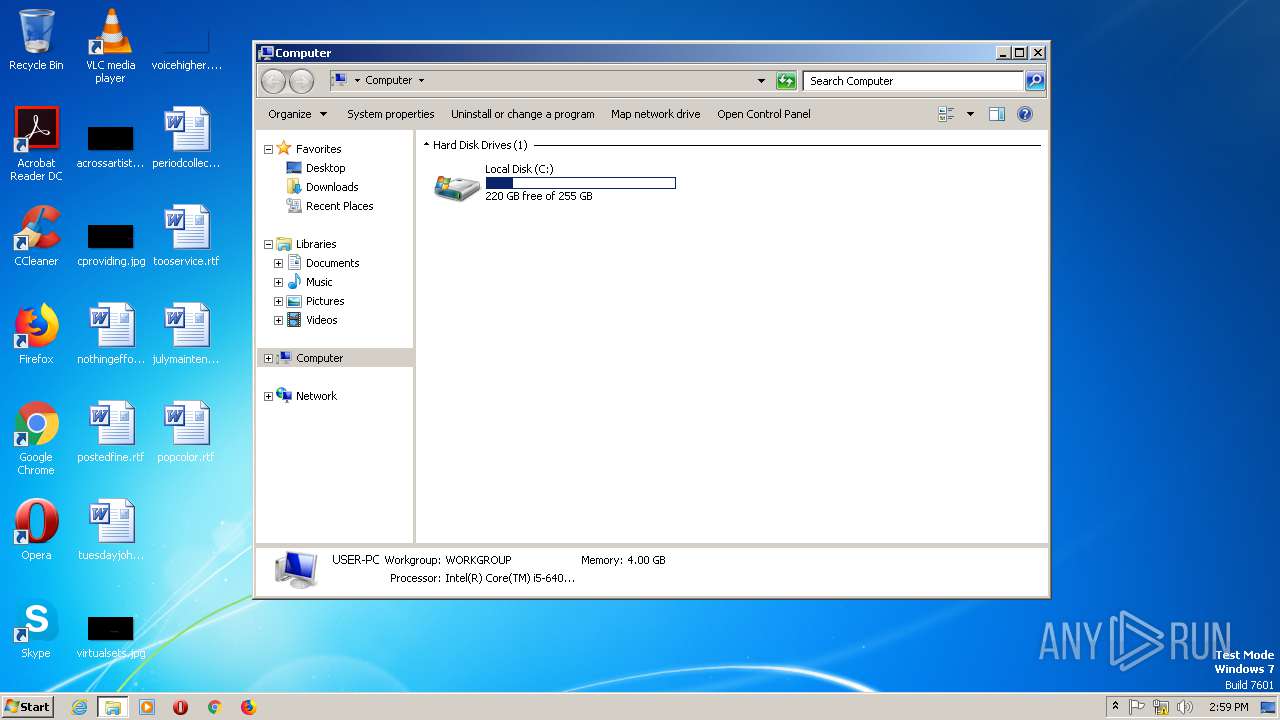Click the Action Center flag icon
Image resolution: width=1280 pixels, height=720 pixels.
click(1137, 707)
